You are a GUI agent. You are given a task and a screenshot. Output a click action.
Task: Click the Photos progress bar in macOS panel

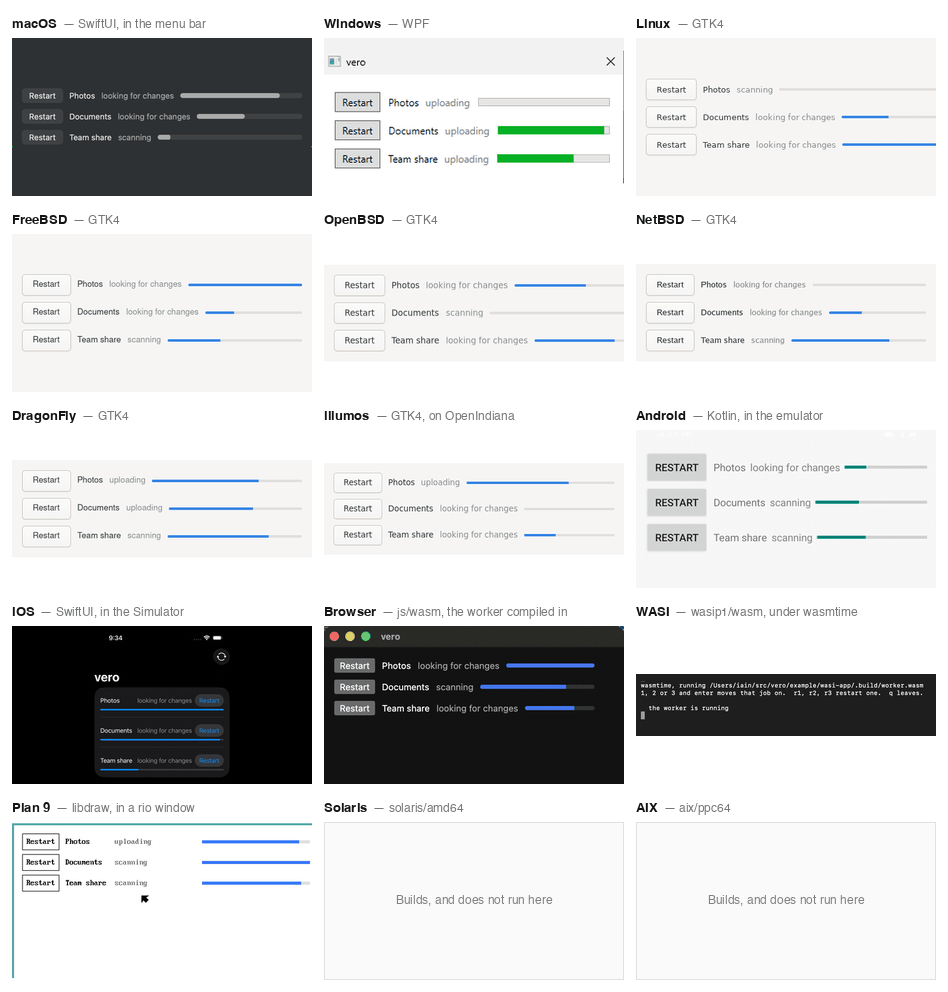click(x=241, y=96)
